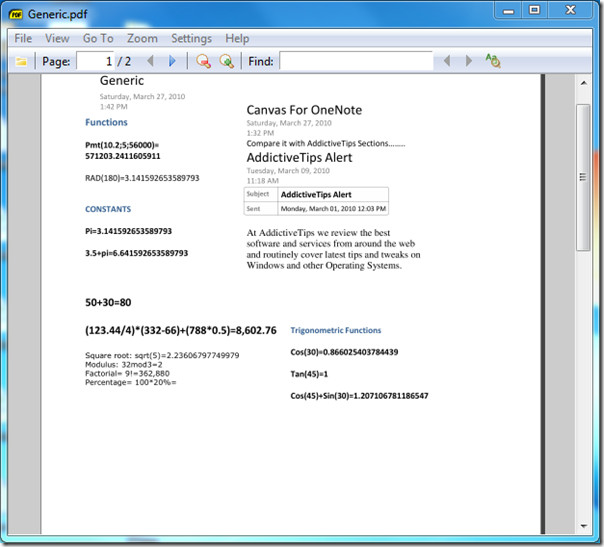Click the 'CONSTANTS' heading
The image size is (604, 547).
[108, 209]
